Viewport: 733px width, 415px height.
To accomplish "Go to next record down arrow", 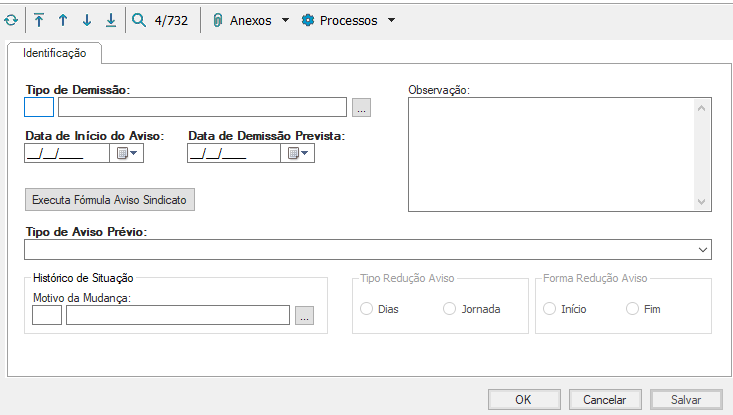I will pyautogui.click(x=86, y=20).
